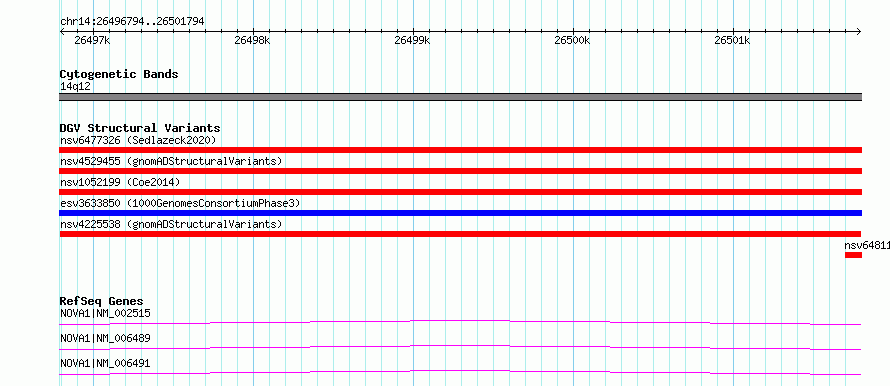Open variant label nsv1052199 (Coe2014)

coord(120,182)
